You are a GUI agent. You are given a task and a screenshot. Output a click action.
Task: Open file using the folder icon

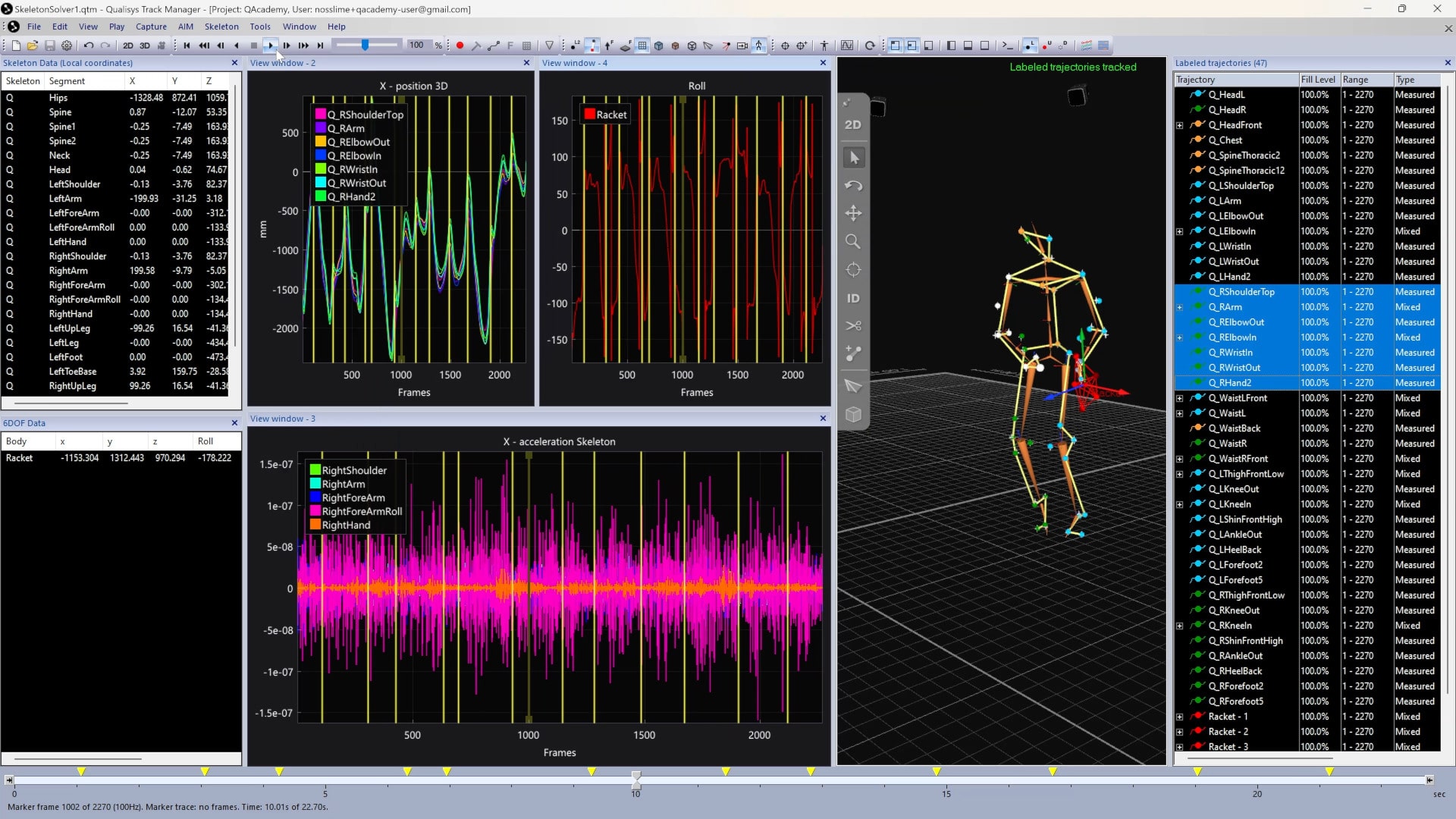33,45
